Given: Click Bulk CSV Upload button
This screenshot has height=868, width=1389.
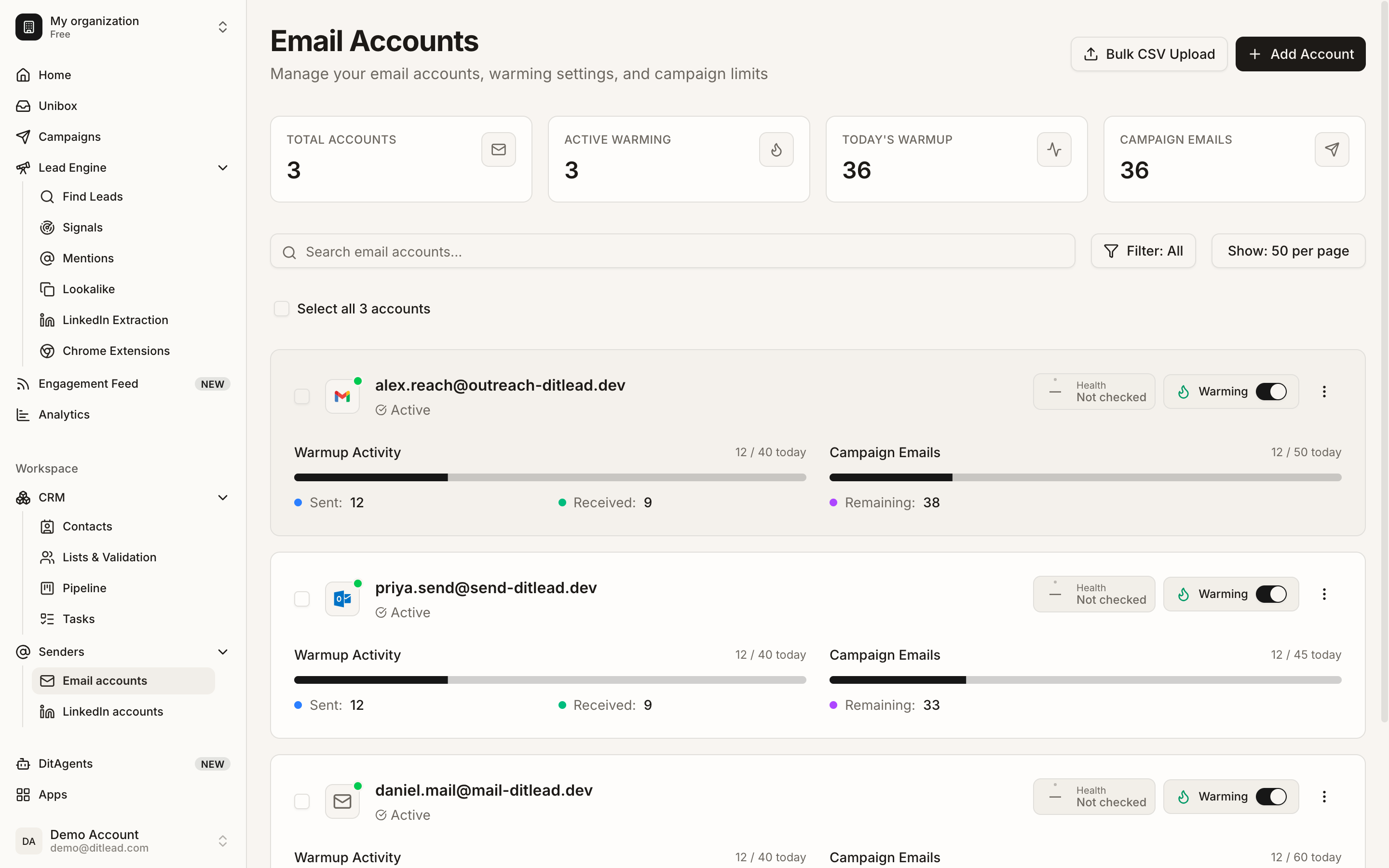Looking at the screenshot, I should [1148, 54].
